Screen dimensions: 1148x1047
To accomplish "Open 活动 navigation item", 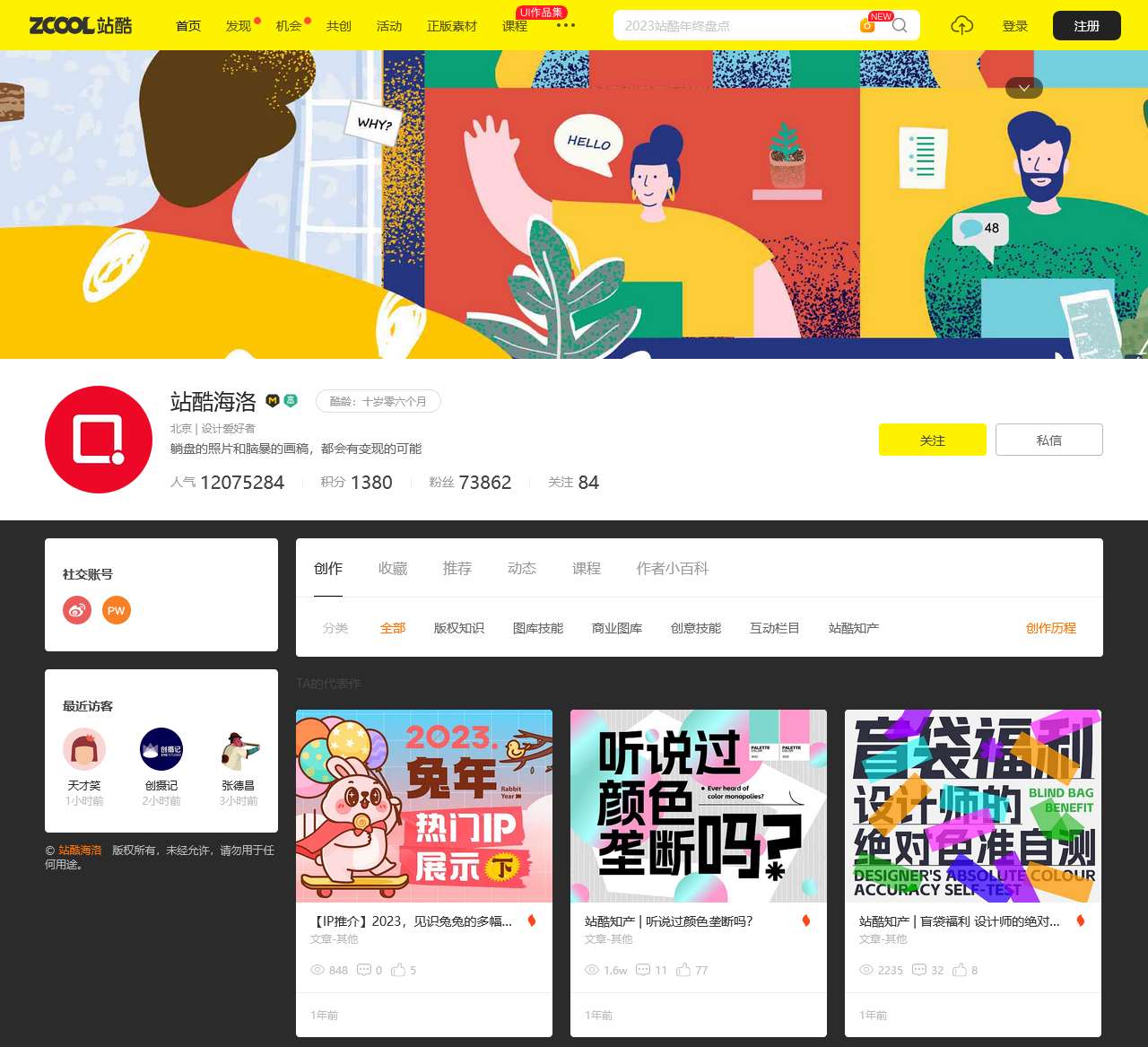I will [x=389, y=26].
